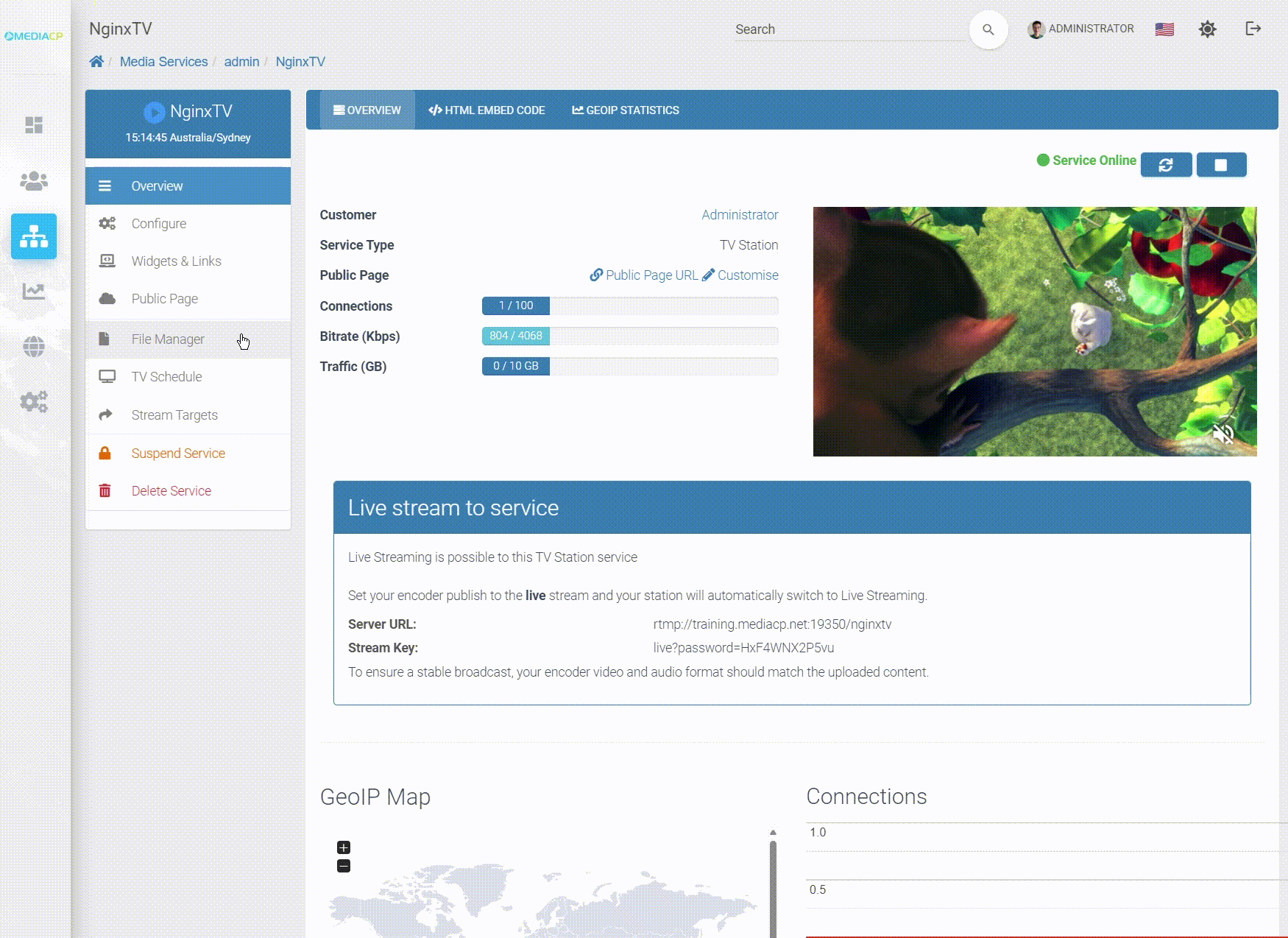The image size is (1288, 938).
Task: Click the GeoIP Map heading
Action: [x=375, y=797]
